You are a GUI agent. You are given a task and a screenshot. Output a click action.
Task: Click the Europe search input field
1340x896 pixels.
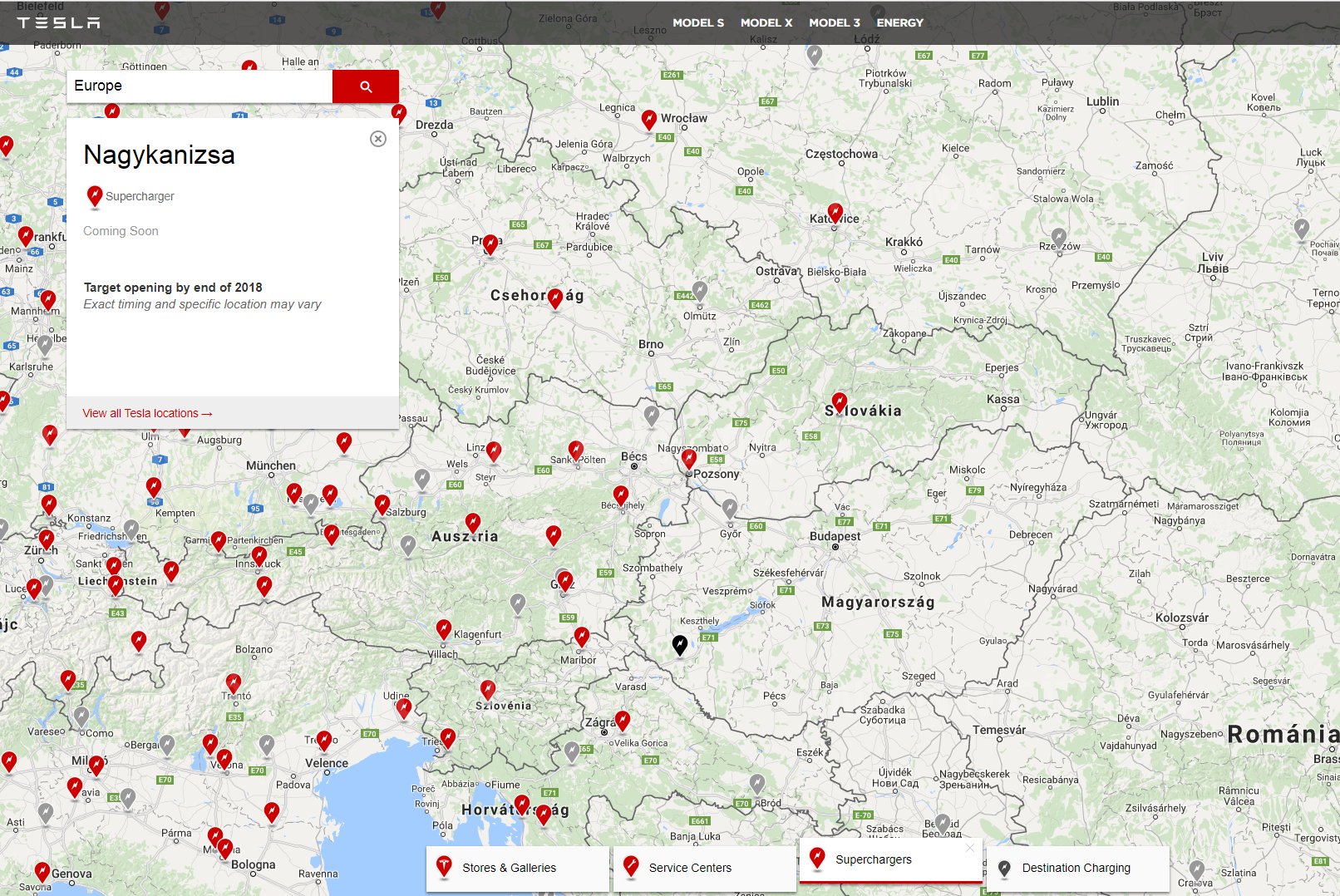200,86
